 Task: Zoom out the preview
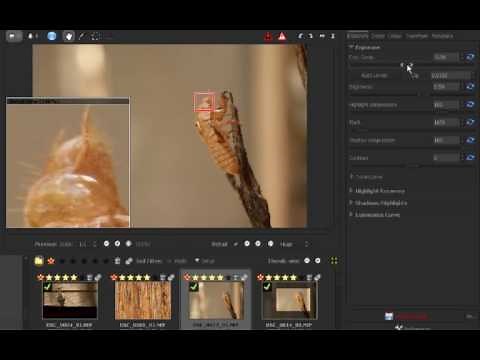(x=106, y=244)
